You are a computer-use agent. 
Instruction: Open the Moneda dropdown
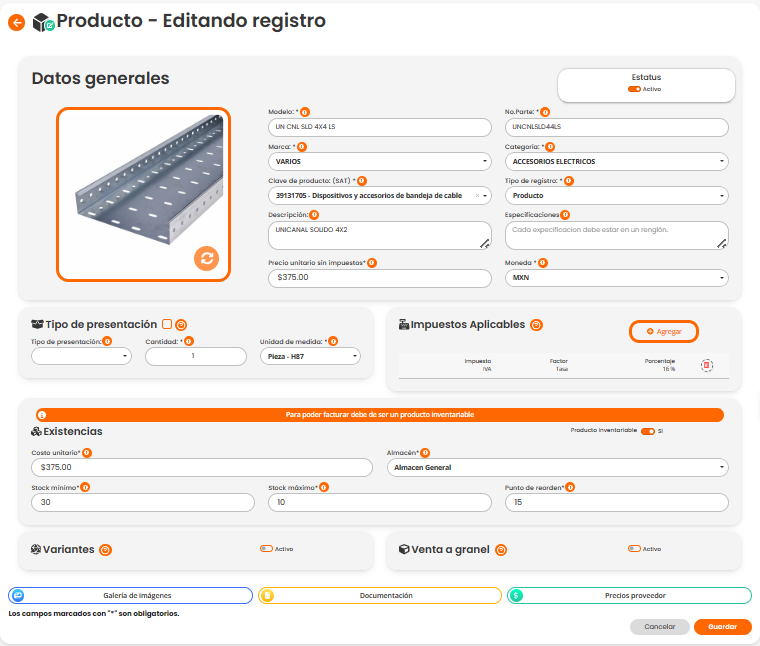[616, 278]
